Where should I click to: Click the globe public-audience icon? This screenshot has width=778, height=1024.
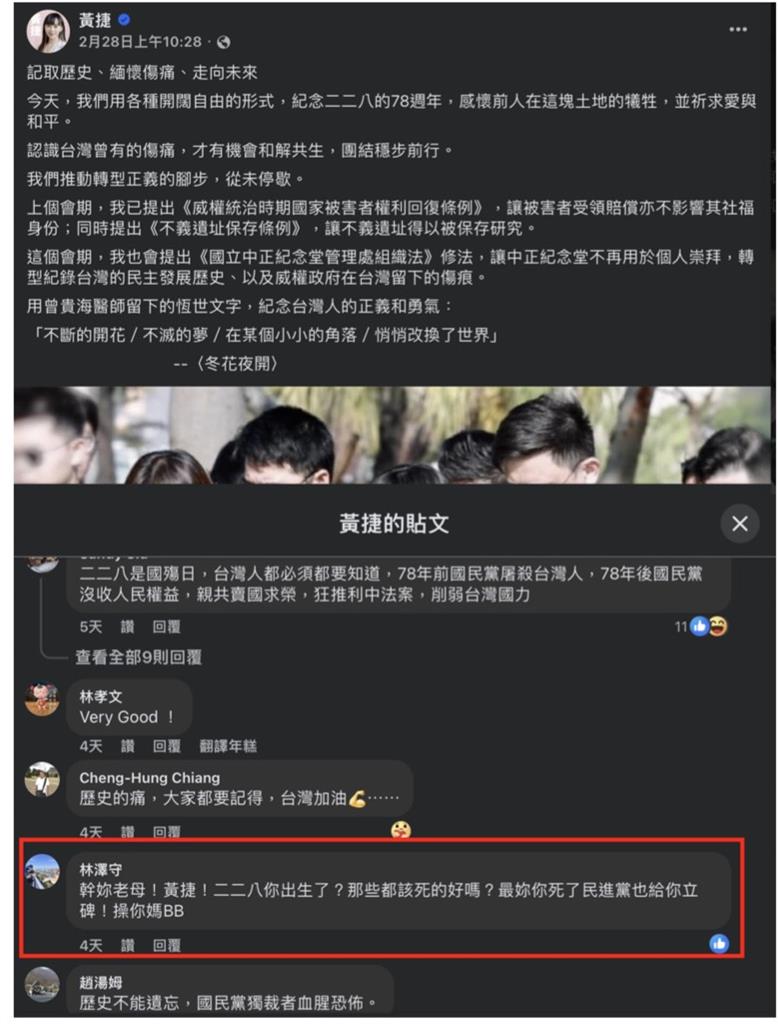[x=223, y=42]
